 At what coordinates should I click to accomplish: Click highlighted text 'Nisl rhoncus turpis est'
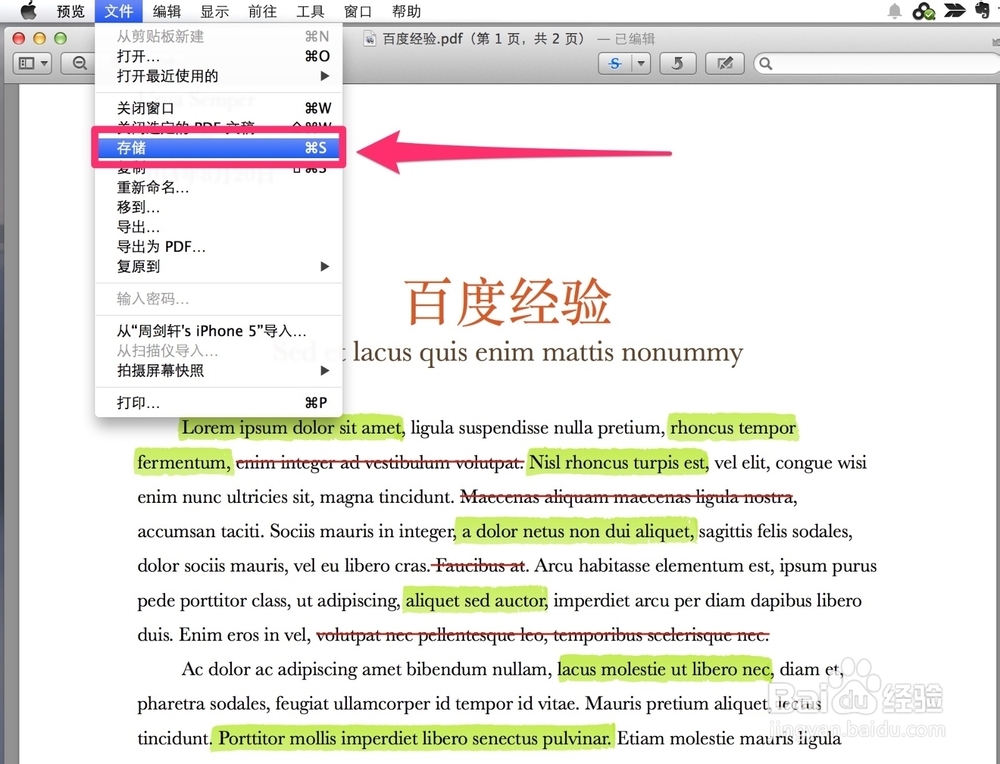617,462
